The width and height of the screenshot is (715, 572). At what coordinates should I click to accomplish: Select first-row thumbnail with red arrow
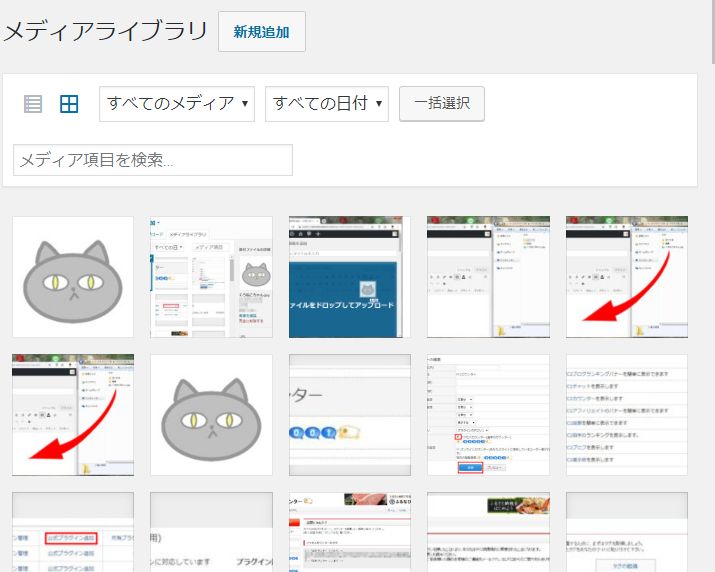coord(627,277)
